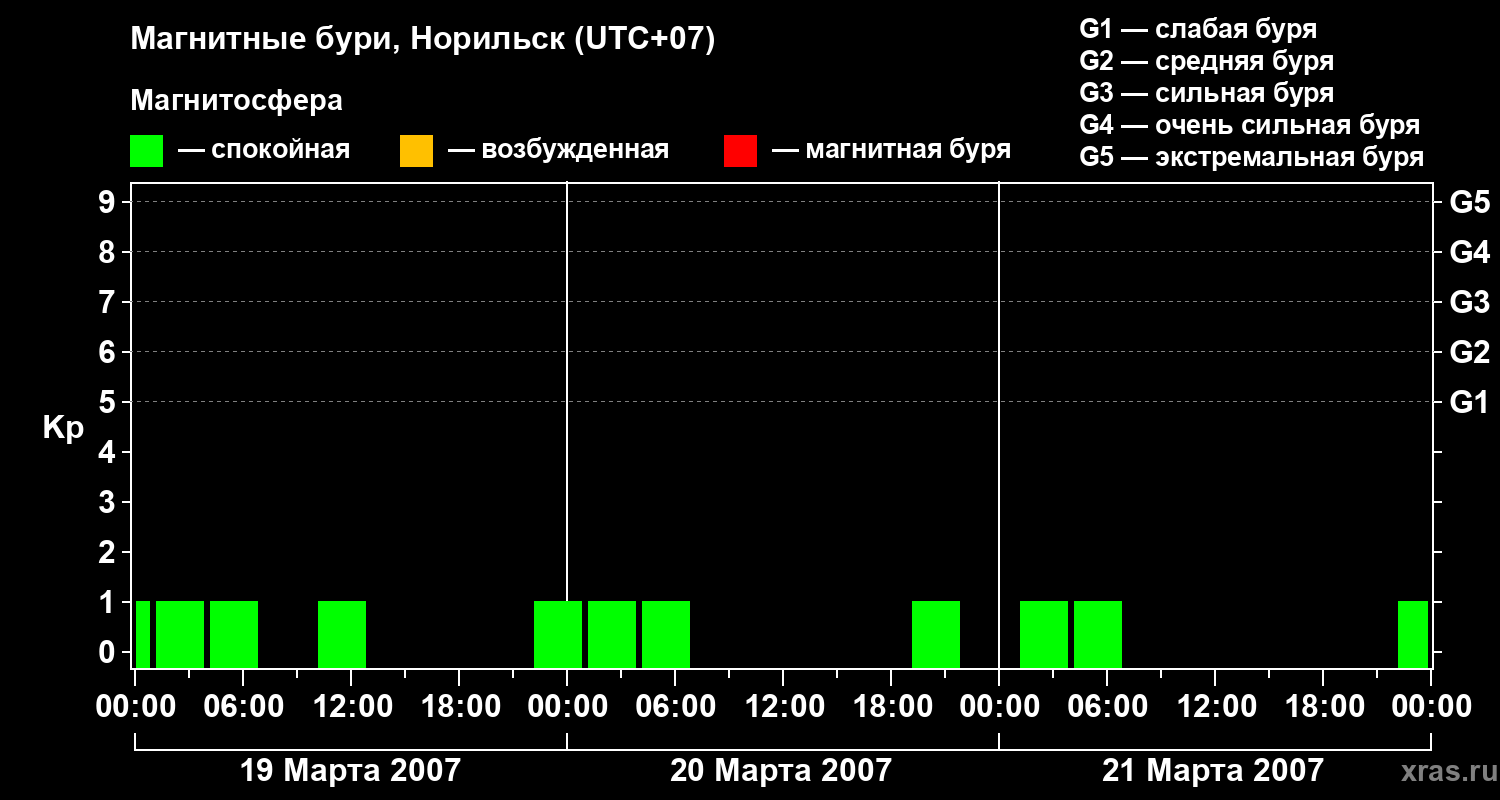Click the red «магнитная буря» legend swatch
Image resolution: width=1500 pixels, height=800 pixels.
tap(740, 151)
